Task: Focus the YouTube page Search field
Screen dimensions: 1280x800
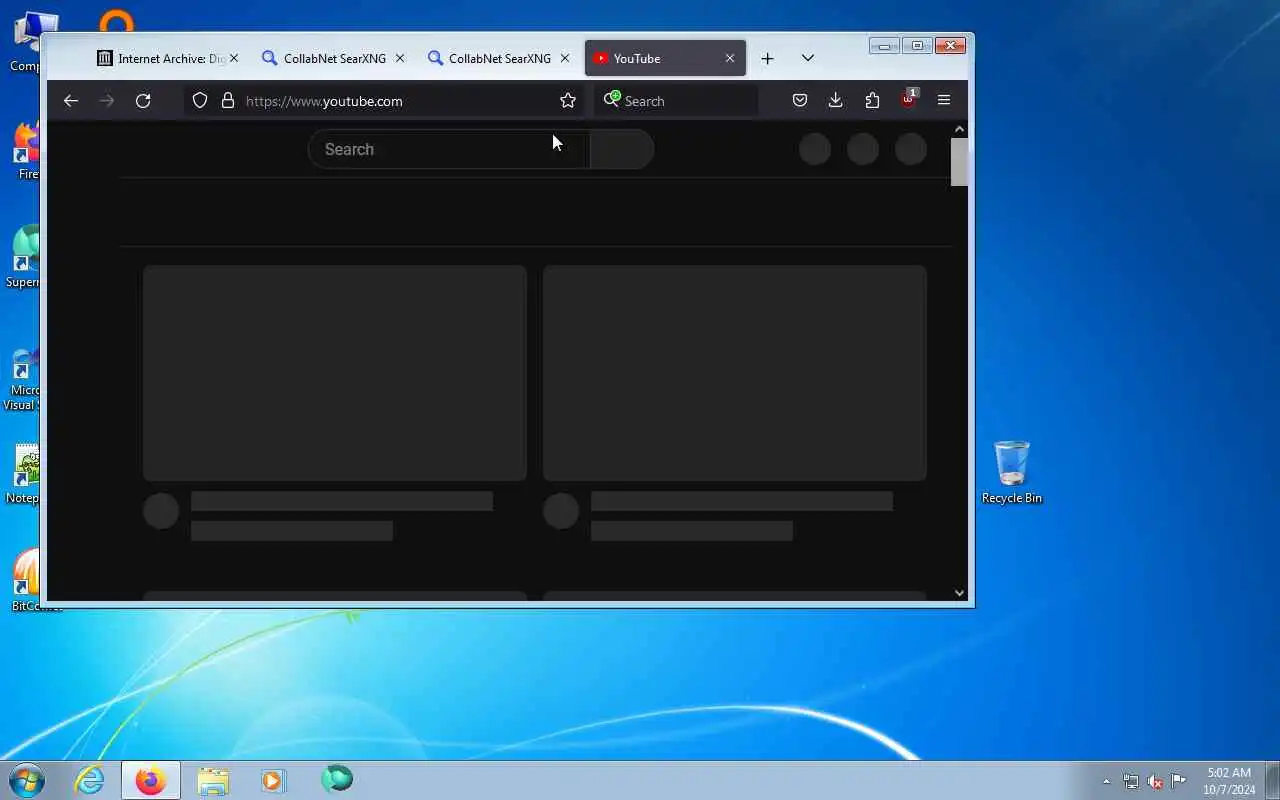Action: 449,149
